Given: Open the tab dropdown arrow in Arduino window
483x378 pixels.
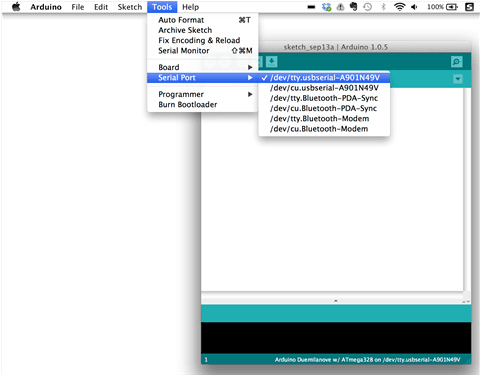Looking at the screenshot, I should [458, 79].
